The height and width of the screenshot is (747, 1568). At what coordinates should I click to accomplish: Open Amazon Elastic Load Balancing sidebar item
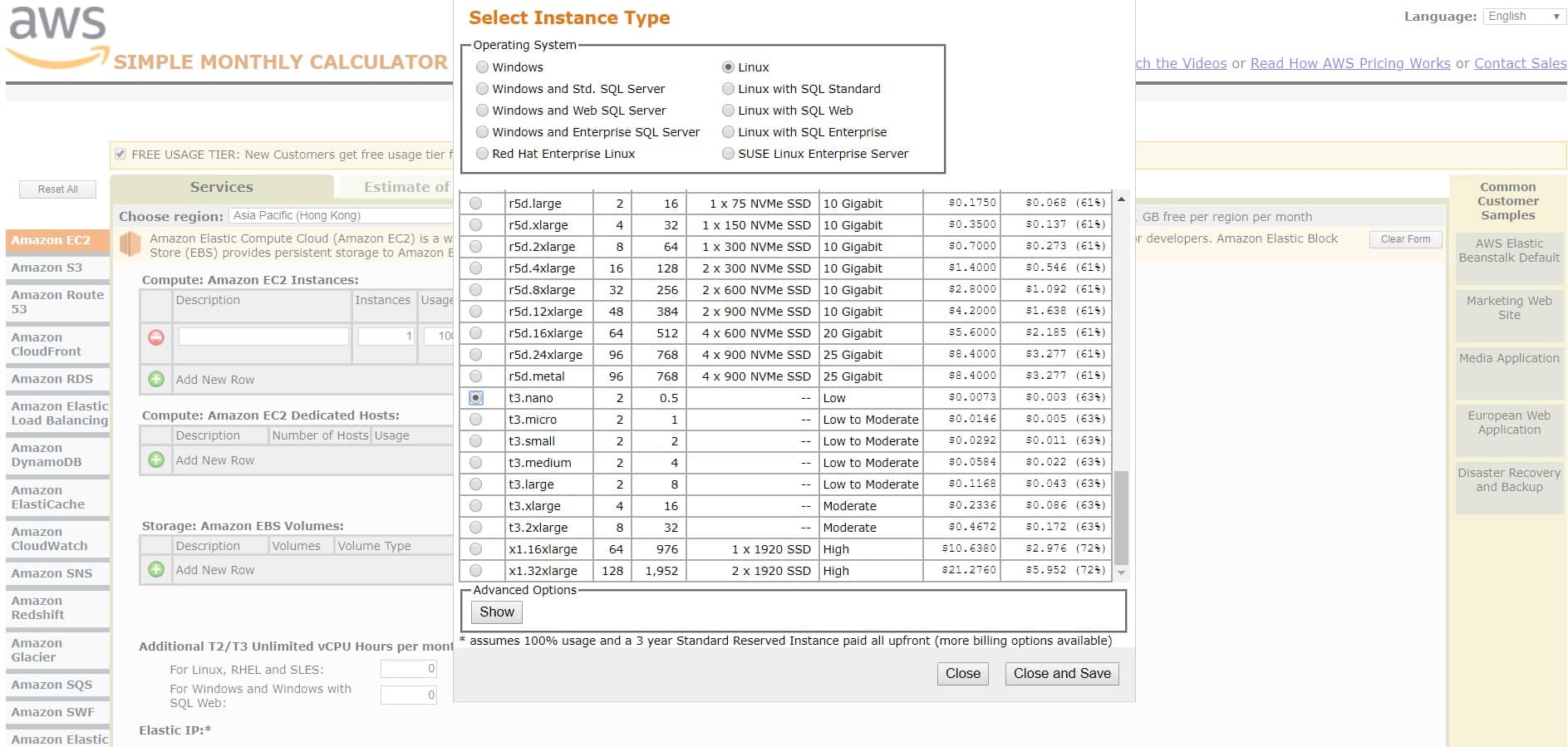click(57, 414)
